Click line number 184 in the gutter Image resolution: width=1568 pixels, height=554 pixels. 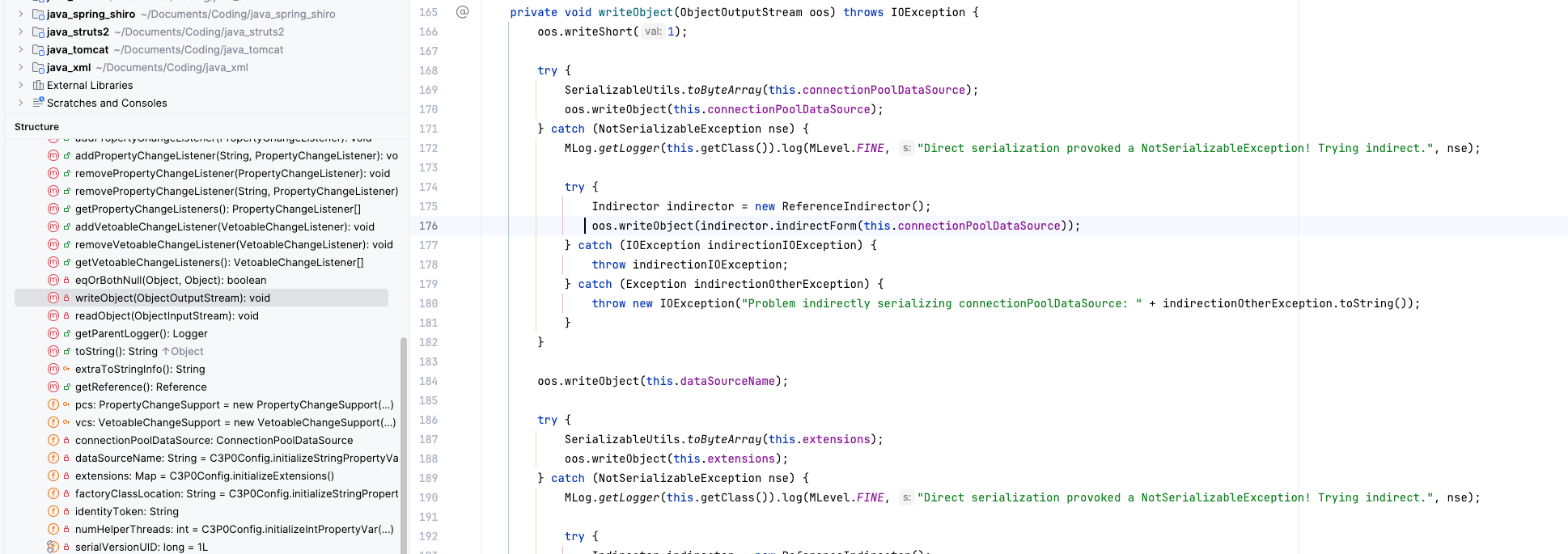point(428,381)
